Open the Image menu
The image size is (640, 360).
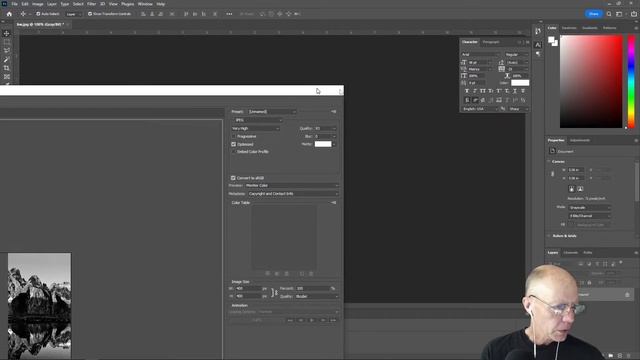click(x=38, y=4)
